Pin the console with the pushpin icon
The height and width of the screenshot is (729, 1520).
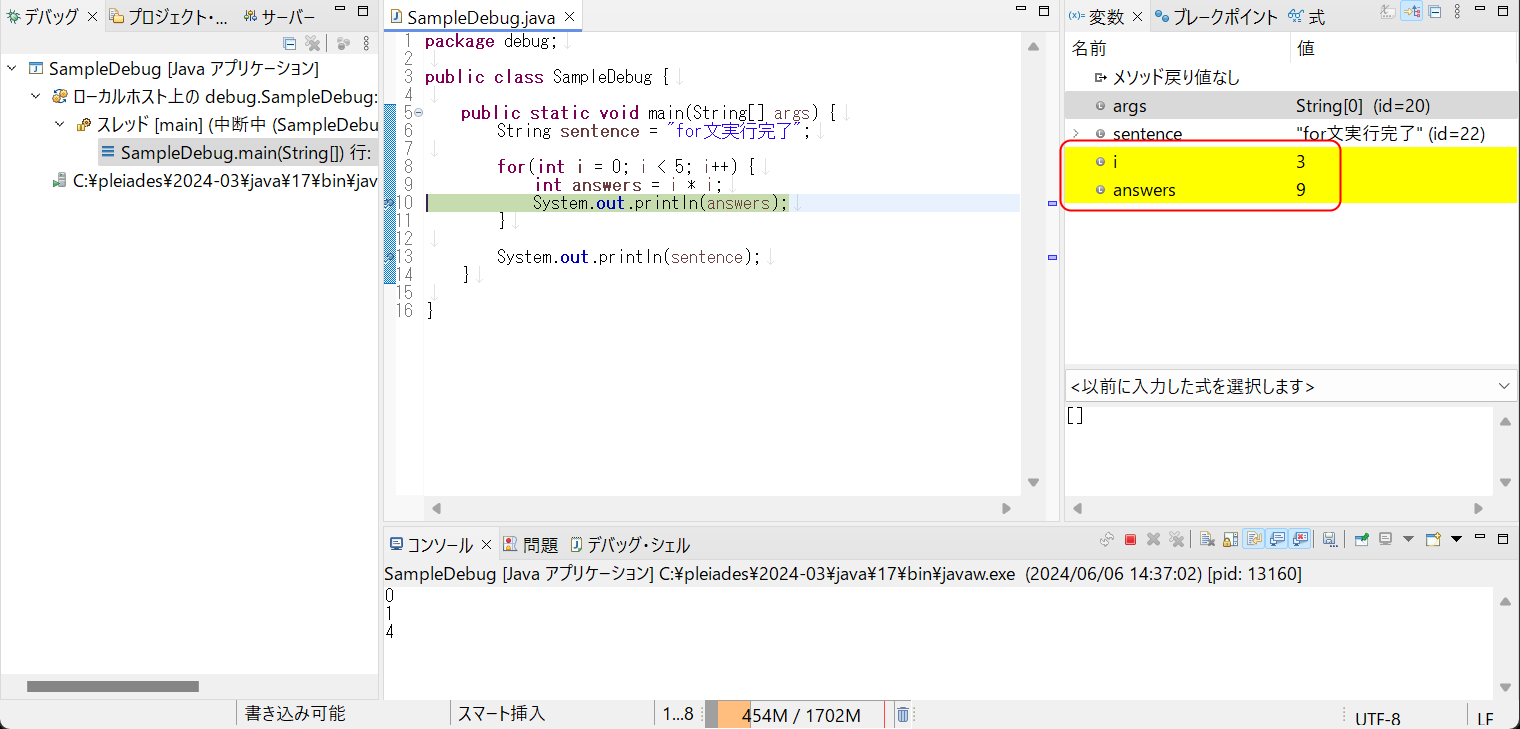point(1362,539)
